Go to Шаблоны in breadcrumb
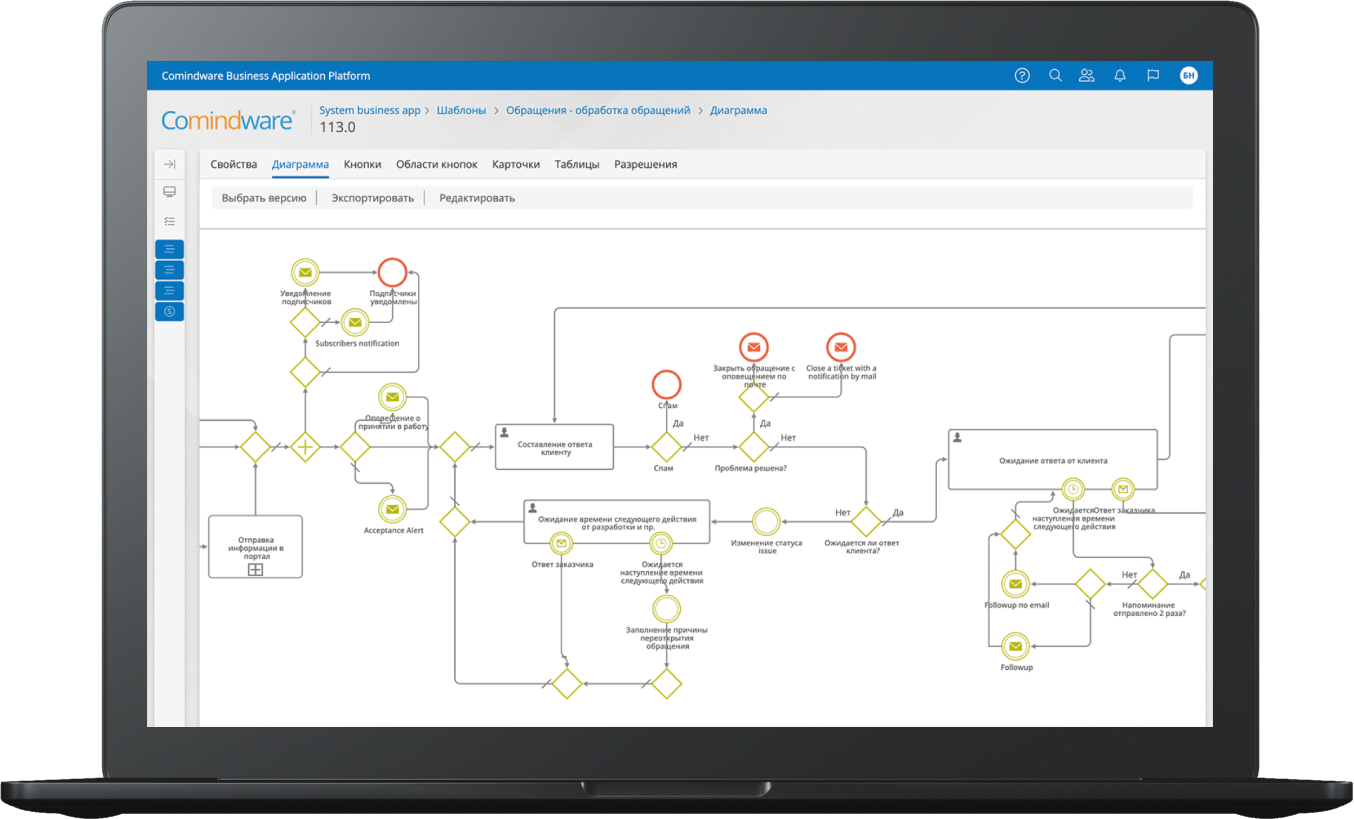The width and height of the screenshot is (1354, 819). tap(461, 110)
